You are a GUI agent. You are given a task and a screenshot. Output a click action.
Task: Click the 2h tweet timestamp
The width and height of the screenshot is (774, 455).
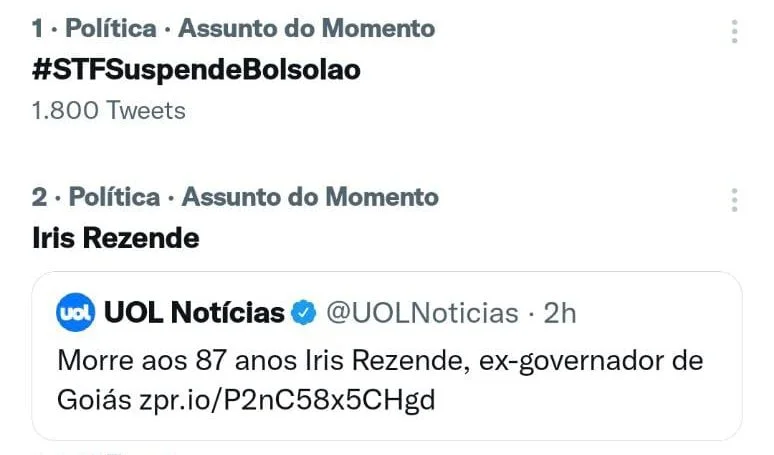tap(560, 313)
